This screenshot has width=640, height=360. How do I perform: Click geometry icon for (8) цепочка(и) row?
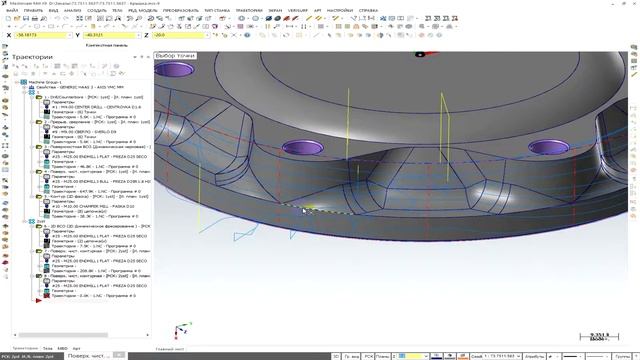click(47, 211)
